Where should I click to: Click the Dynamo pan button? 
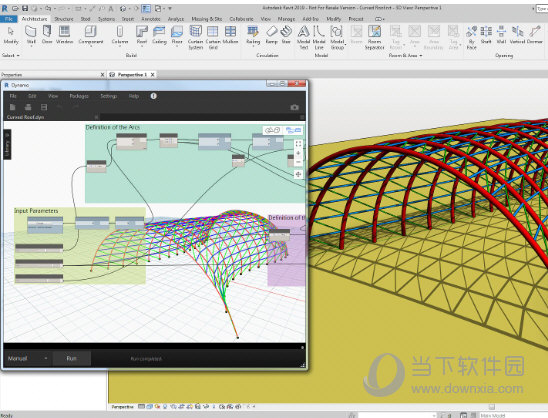pyautogui.click(x=298, y=174)
